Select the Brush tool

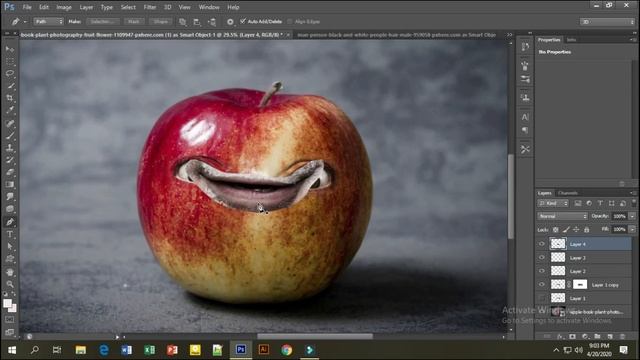[x=10, y=136]
